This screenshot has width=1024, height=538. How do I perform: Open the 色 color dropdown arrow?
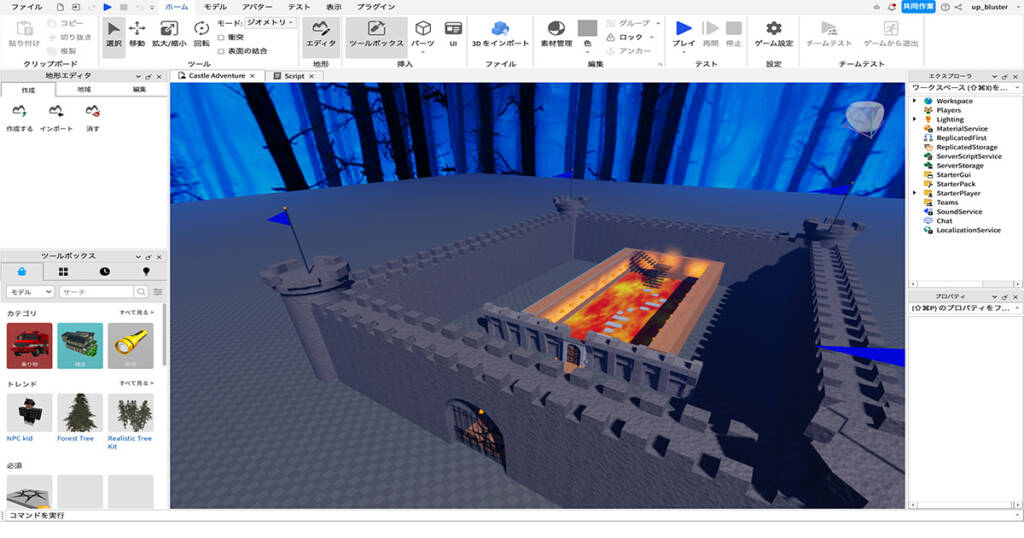[588, 52]
